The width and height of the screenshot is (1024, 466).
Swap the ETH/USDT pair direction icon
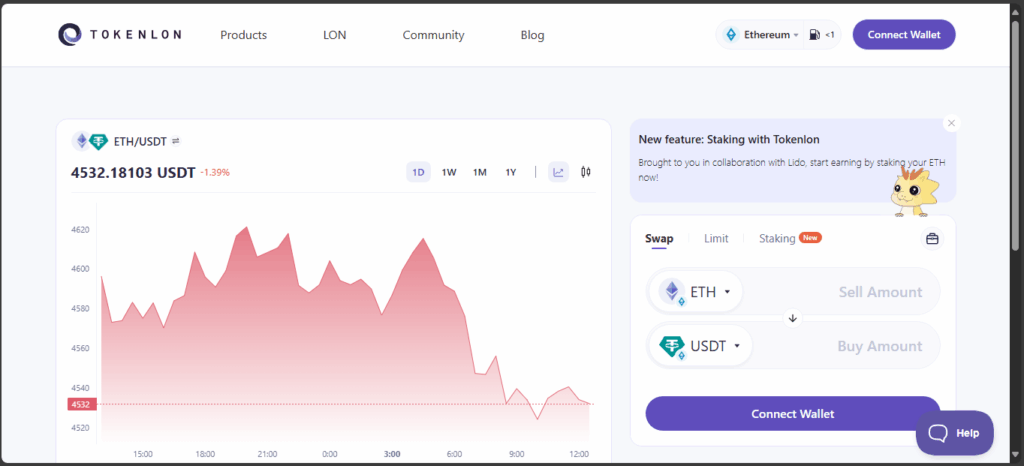176,141
